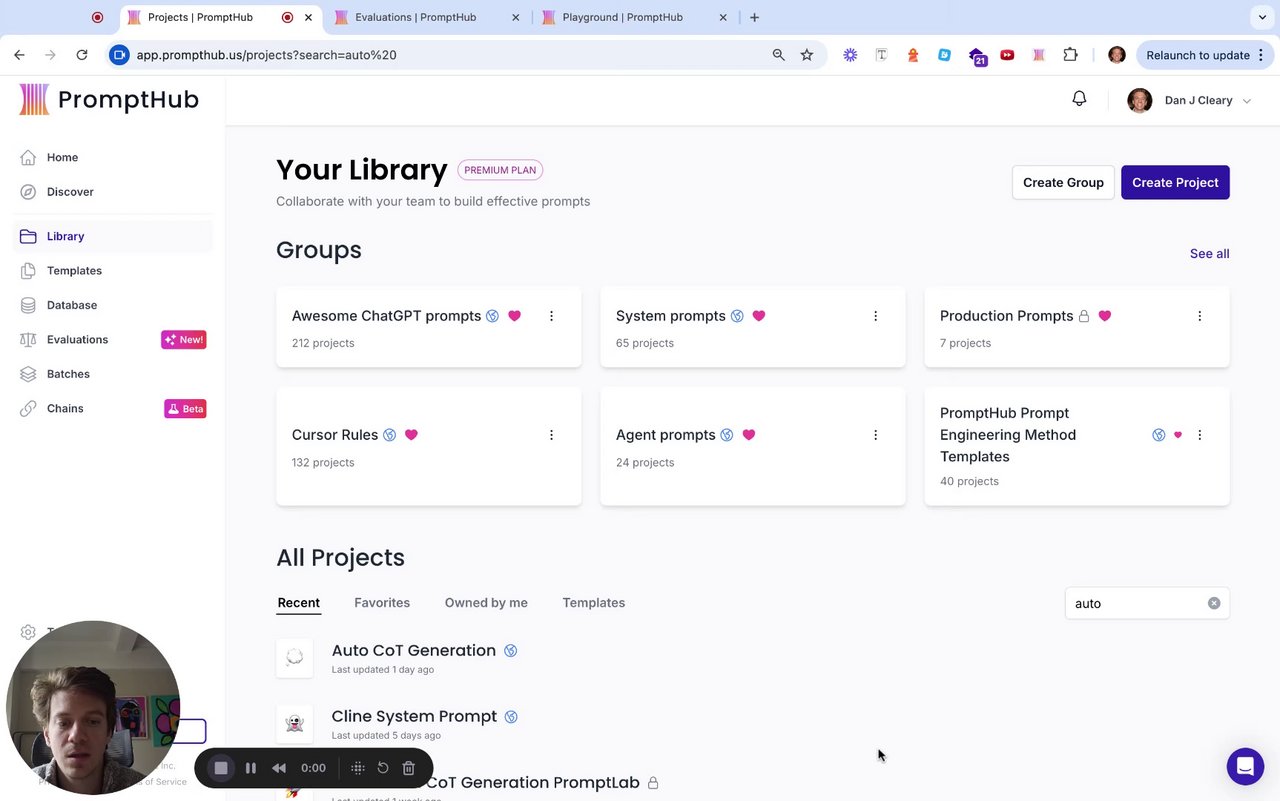1280x801 pixels.
Task: Stop the screen recording
Action: [221, 768]
